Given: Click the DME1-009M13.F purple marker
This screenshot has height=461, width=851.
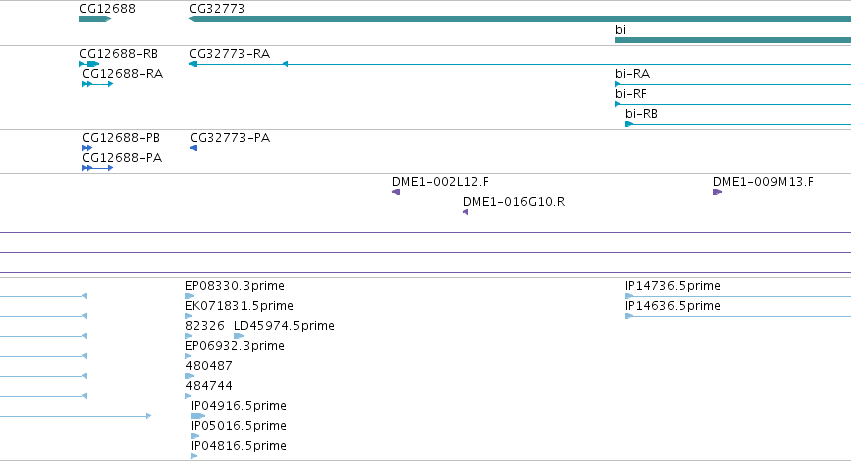Looking at the screenshot, I should point(717,192).
